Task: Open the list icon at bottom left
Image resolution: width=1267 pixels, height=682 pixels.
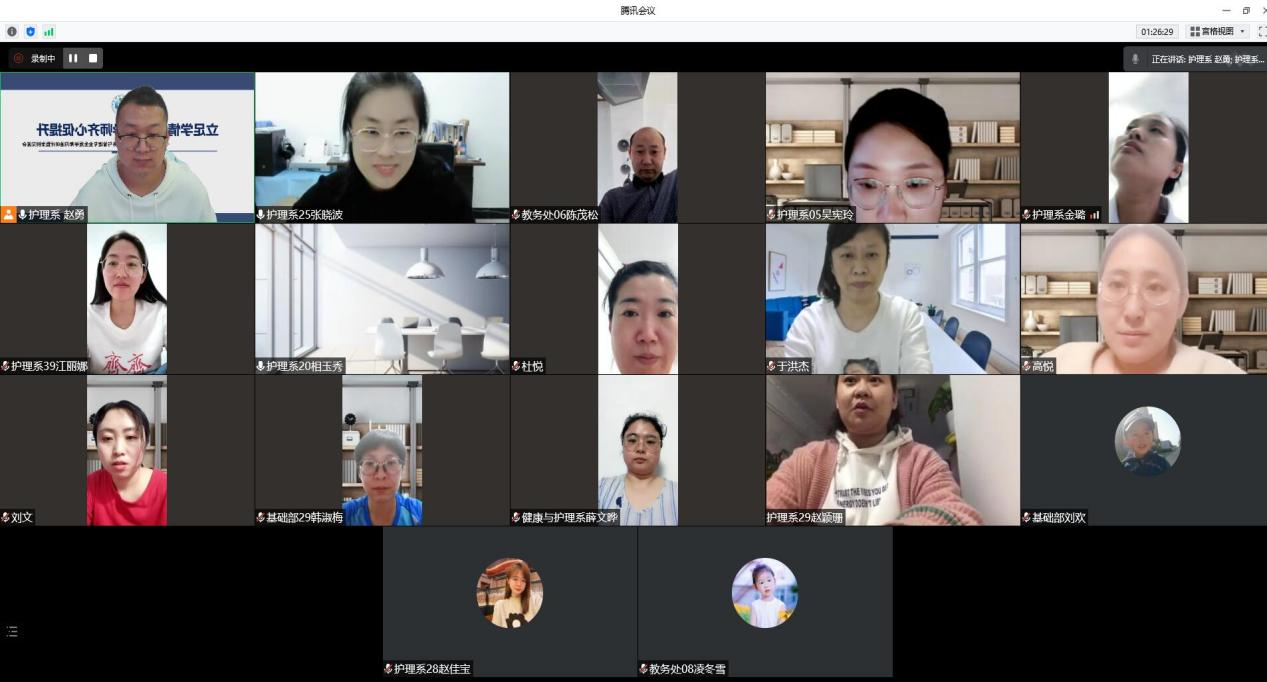Action: coord(12,631)
